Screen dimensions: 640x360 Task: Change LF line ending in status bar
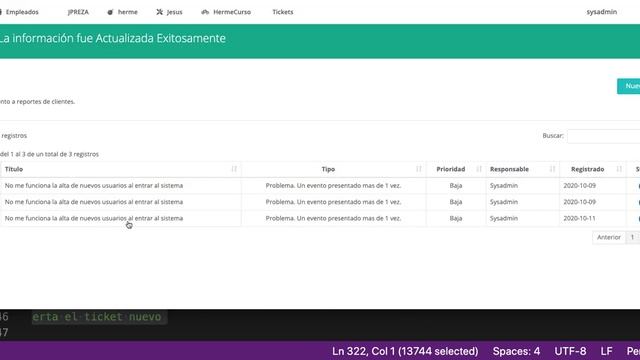coord(606,351)
